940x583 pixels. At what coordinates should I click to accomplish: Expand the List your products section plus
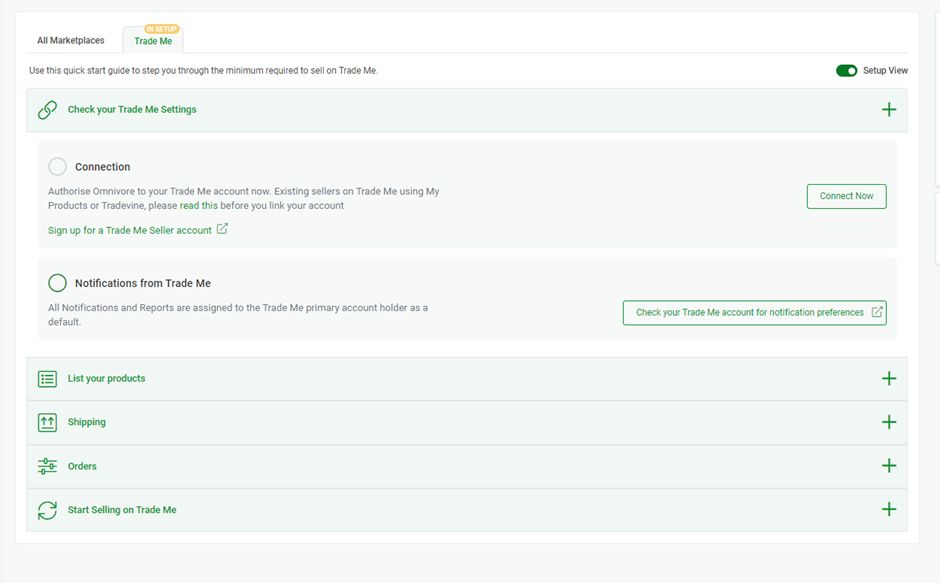(889, 378)
